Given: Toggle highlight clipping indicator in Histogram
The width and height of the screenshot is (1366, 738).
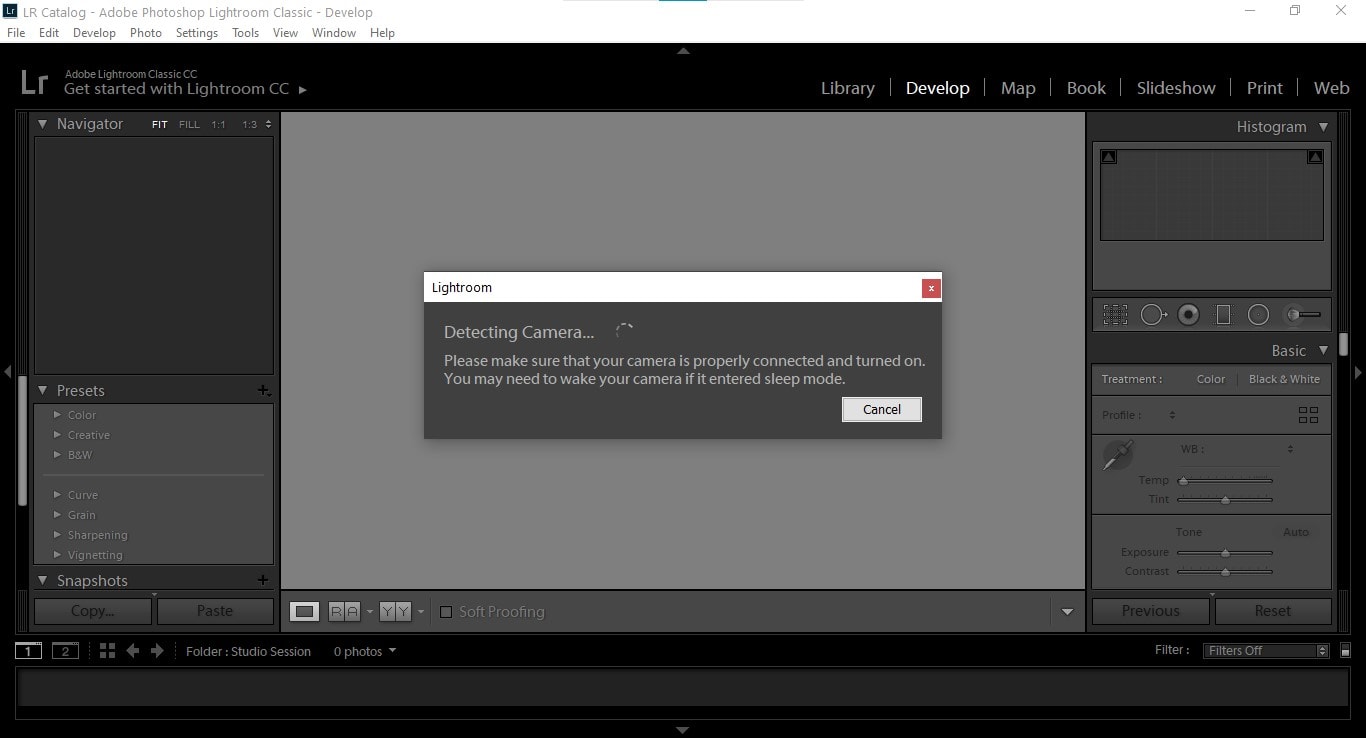Looking at the screenshot, I should point(1315,157).
